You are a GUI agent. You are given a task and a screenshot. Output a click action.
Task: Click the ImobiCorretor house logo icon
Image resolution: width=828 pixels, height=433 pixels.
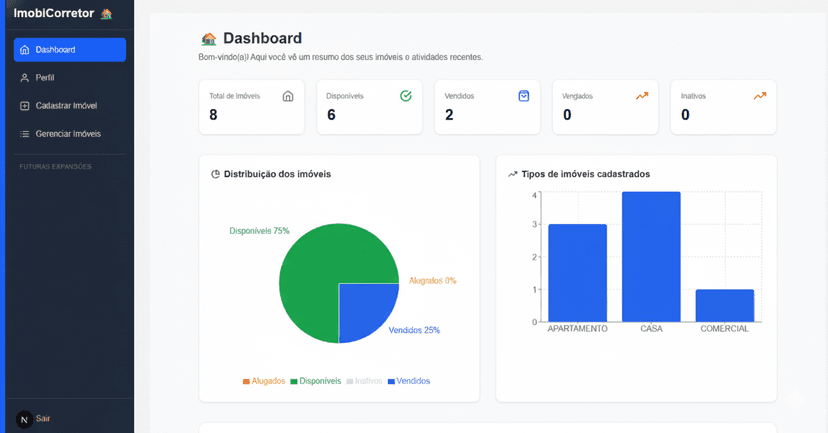click(x=107, y=14)
